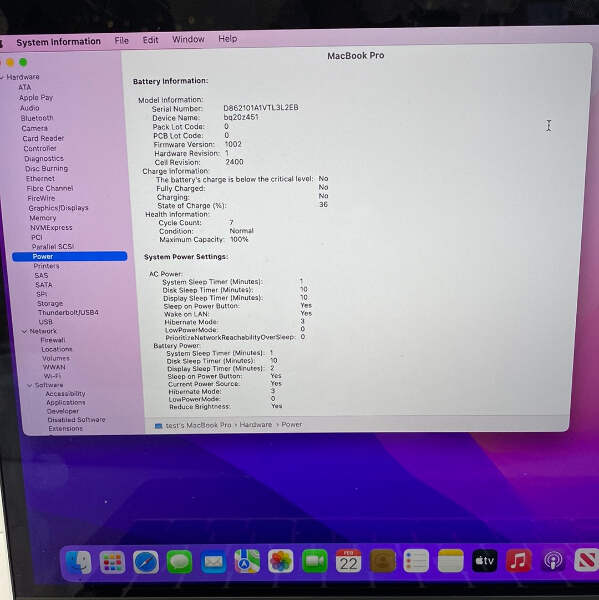Click the Hardware breadcrumb in path bar
This screenshot has height=600, width=599.
tap(256, 424)
